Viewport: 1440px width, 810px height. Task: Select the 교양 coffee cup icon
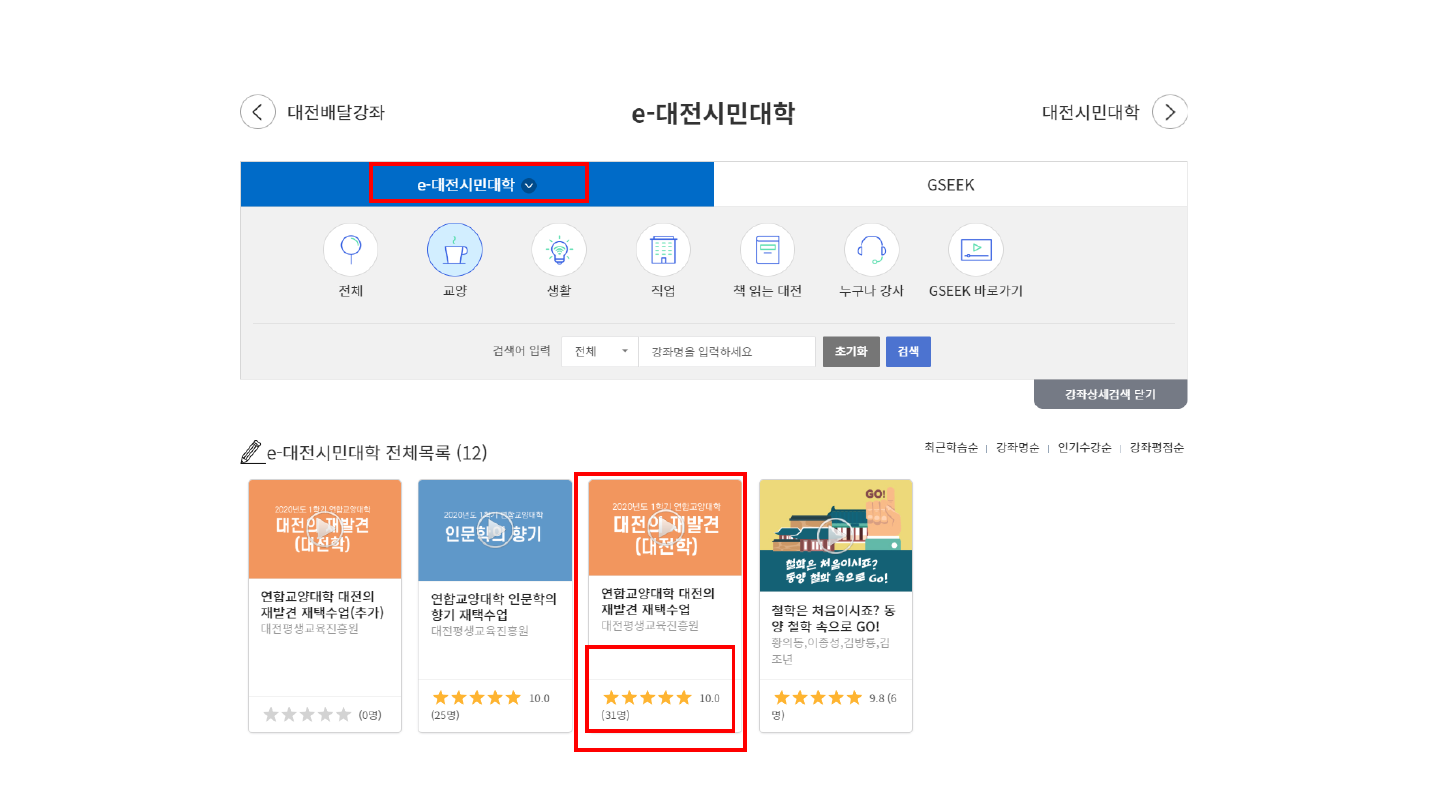pyautogui.click(x=455, y=250)
